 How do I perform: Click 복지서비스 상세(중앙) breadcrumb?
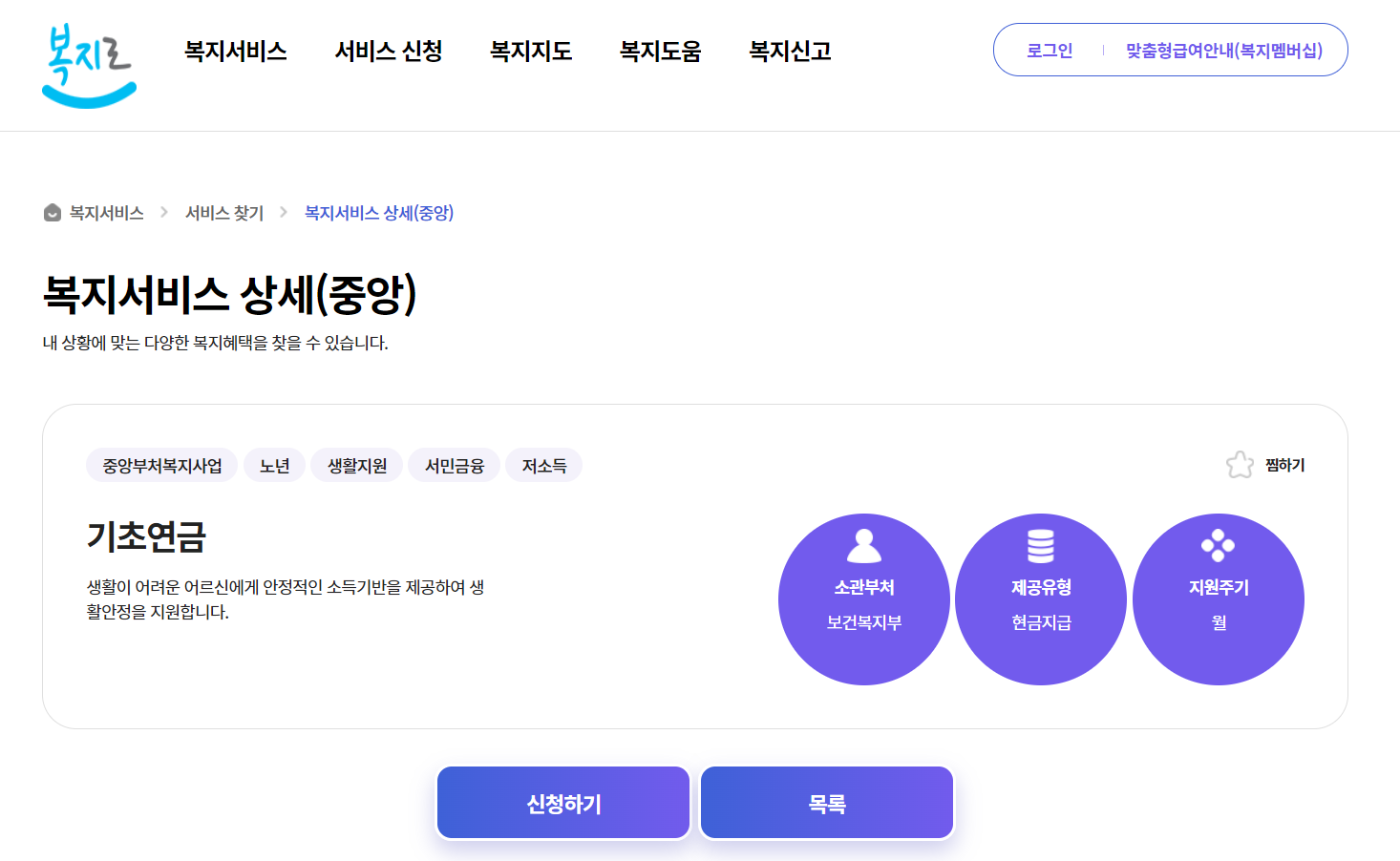click(x=379, y=213)
